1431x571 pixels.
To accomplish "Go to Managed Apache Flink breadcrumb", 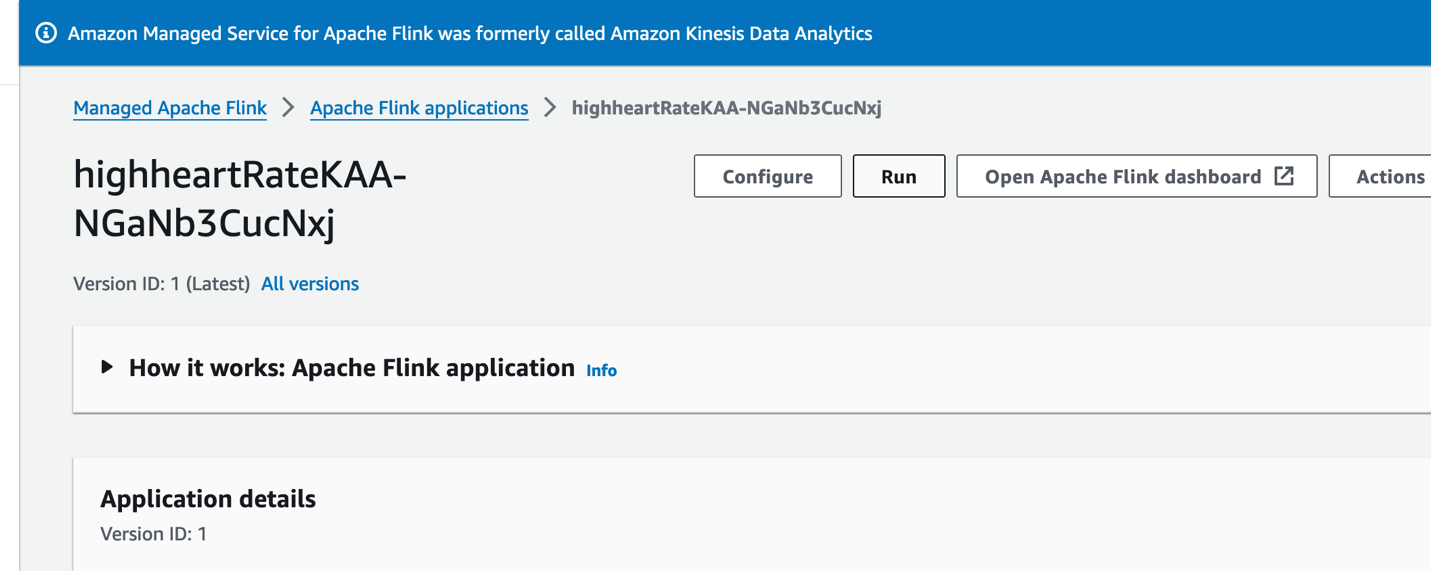I will [170, 108].
